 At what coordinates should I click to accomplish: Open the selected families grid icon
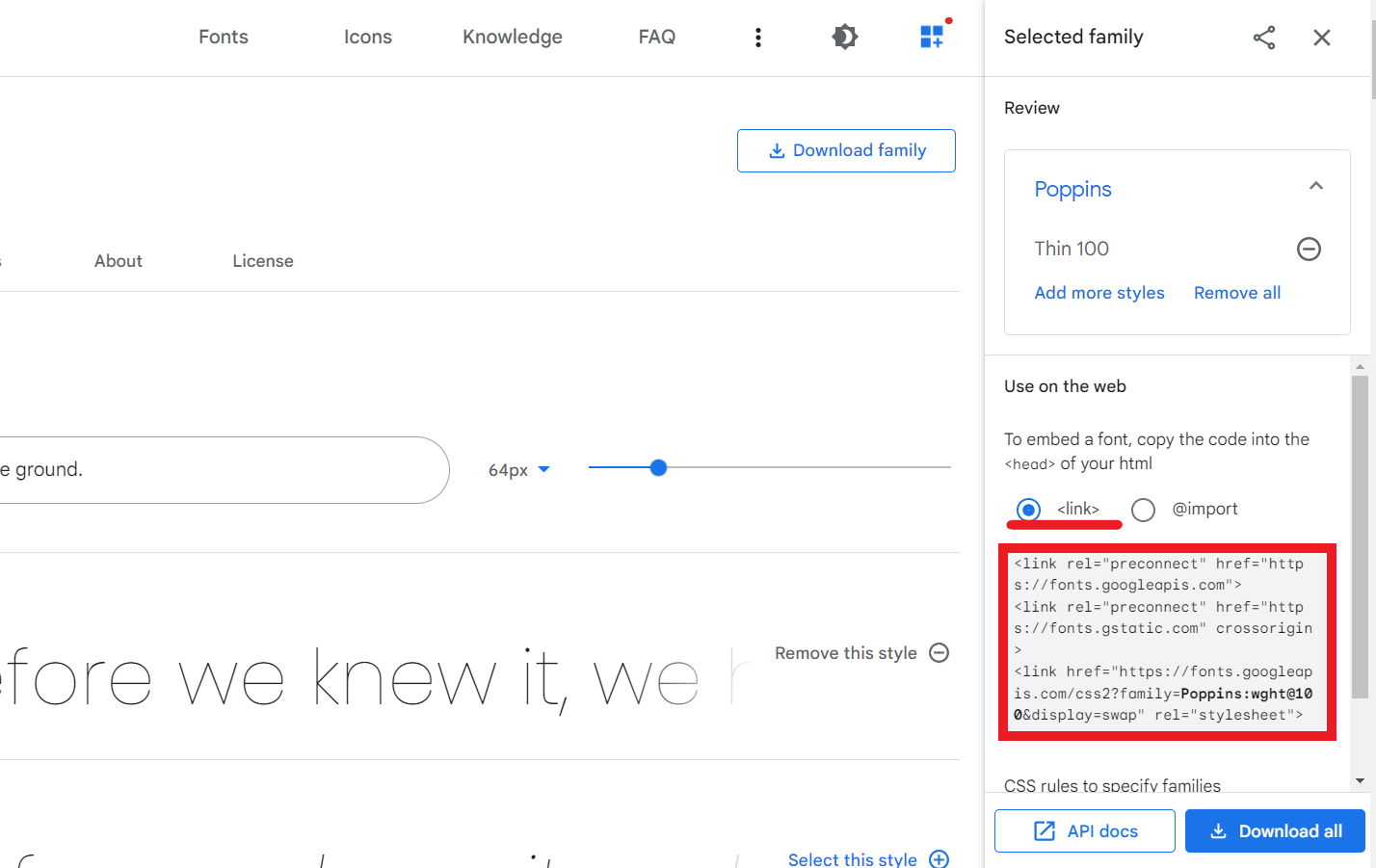coord(932,37)
